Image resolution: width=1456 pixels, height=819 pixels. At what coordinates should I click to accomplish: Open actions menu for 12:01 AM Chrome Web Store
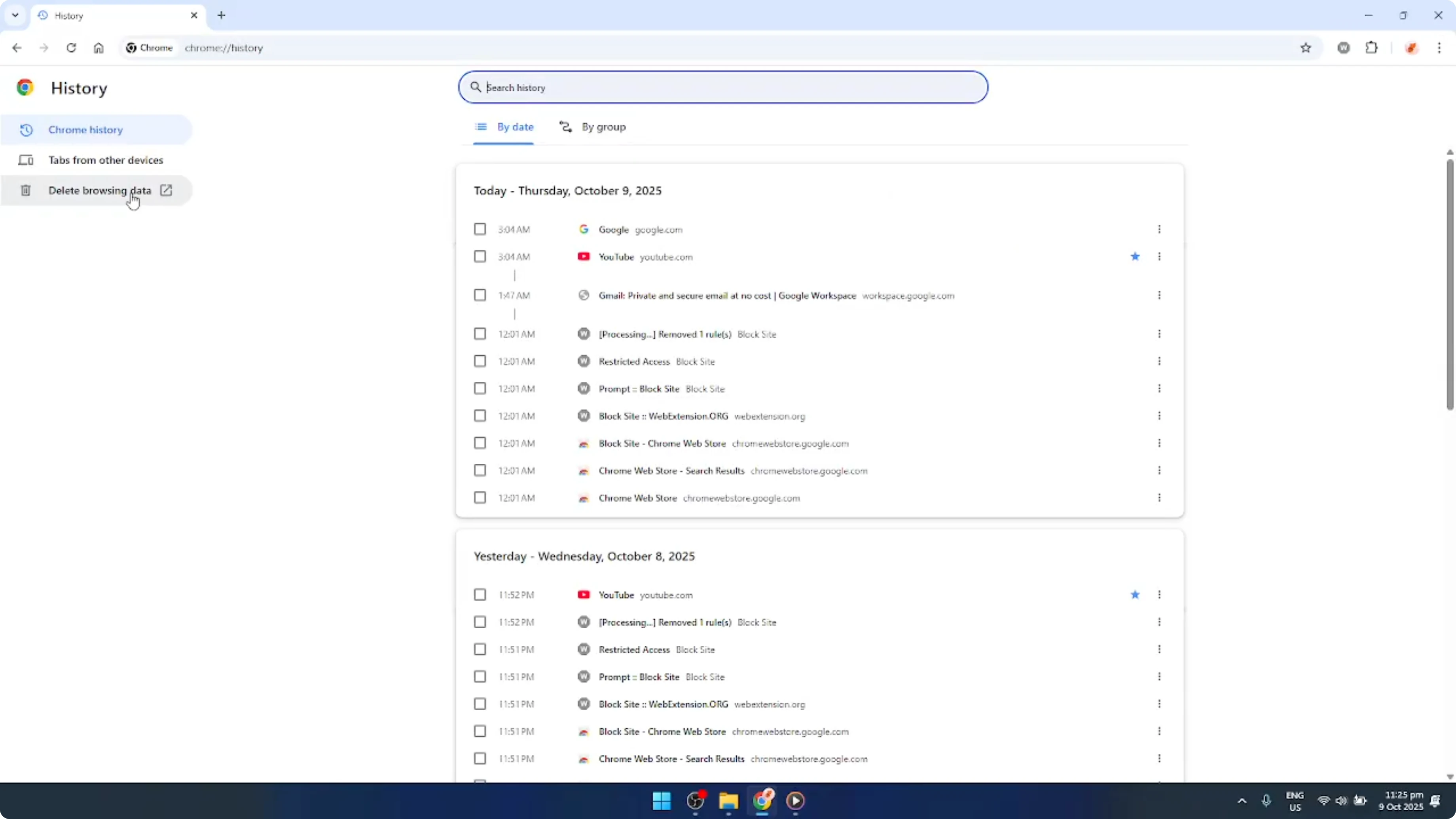(x=1159, y=497)
